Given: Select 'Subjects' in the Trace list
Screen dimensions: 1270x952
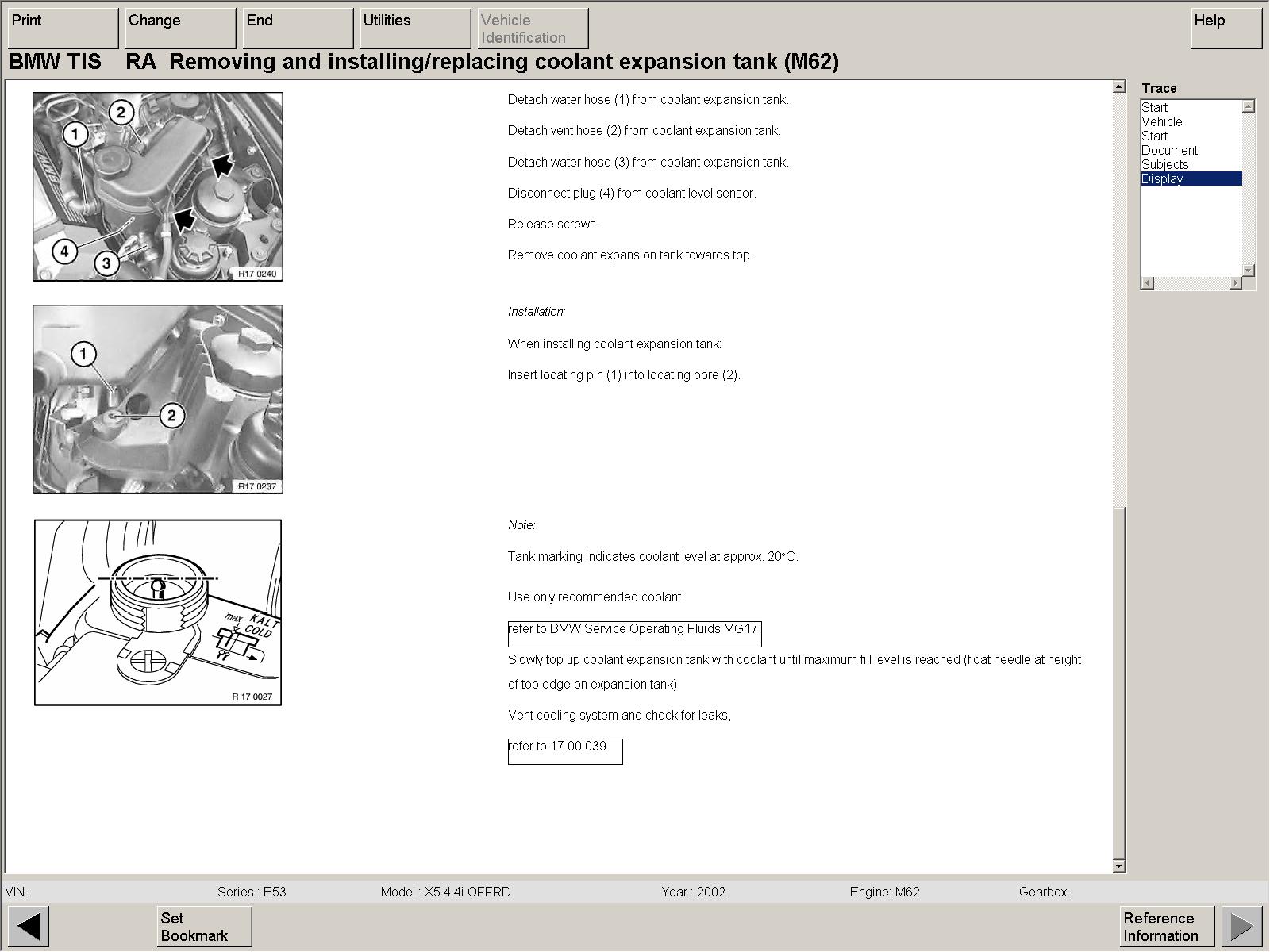Looking at the screenshot, I should [1164, 165].
